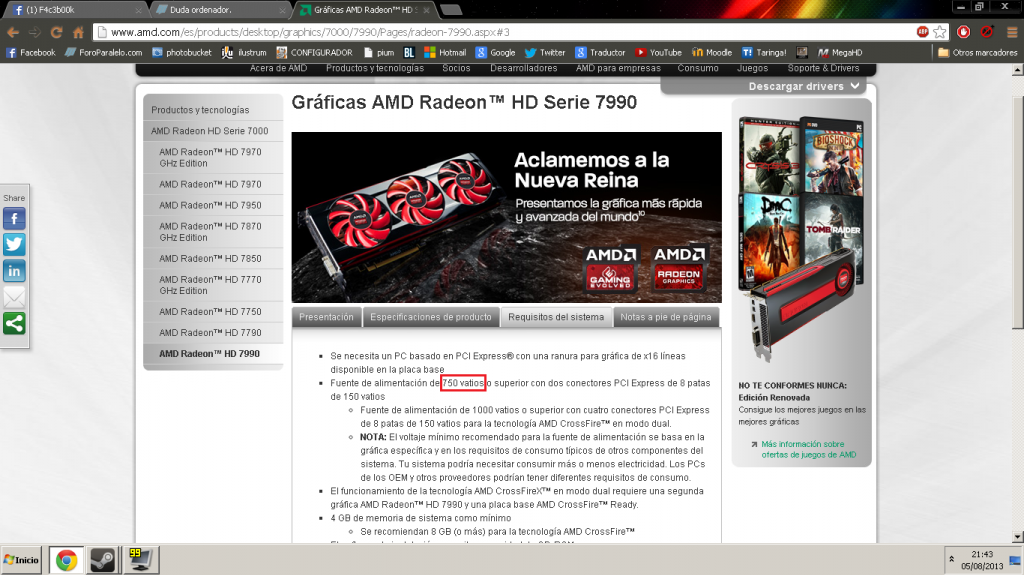The height and width of the screenshot is (575, 1024).
Task: Open the Inicio start button
Action: (x=21, y=560)
